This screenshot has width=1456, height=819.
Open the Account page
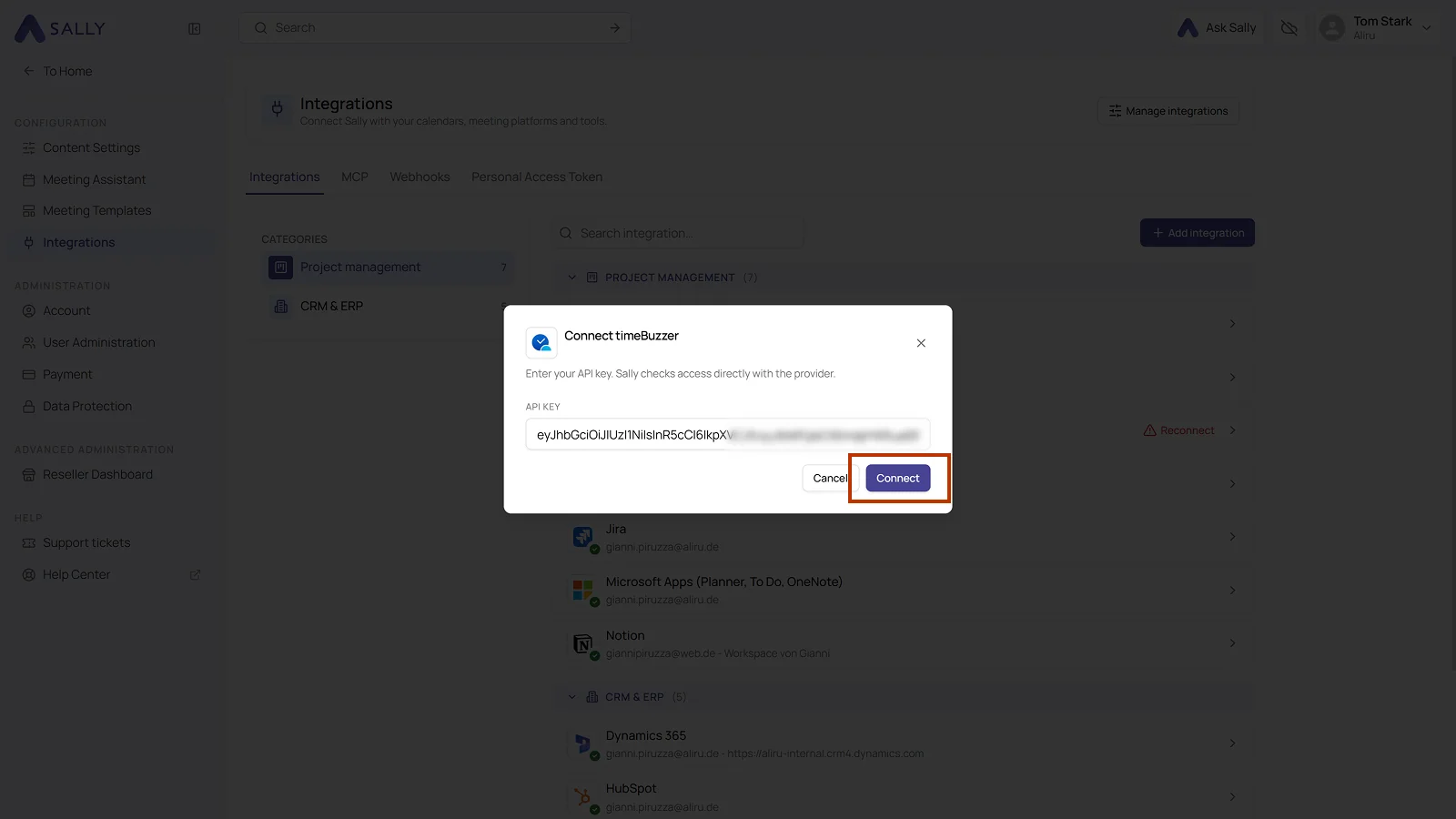pyautogui.click(x=66, y=310)
